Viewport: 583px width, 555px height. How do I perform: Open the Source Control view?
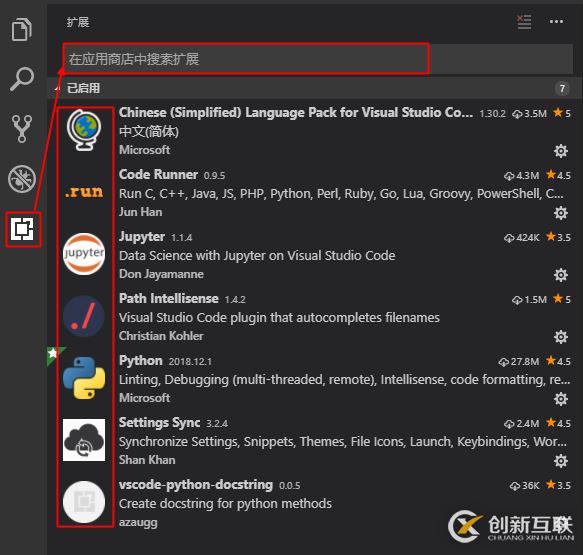point(22,129)
